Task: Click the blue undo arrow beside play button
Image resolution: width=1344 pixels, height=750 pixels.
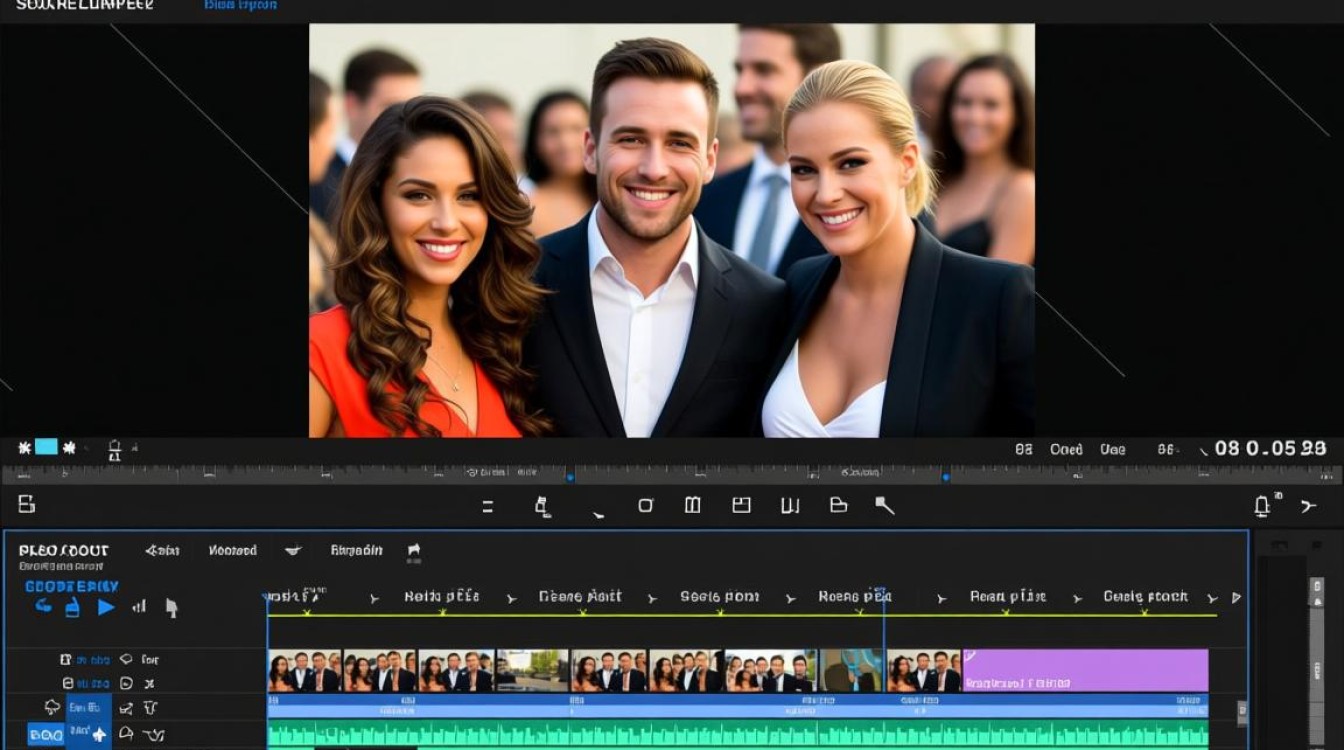Action: pyautogui.click(x=43, y=606)
